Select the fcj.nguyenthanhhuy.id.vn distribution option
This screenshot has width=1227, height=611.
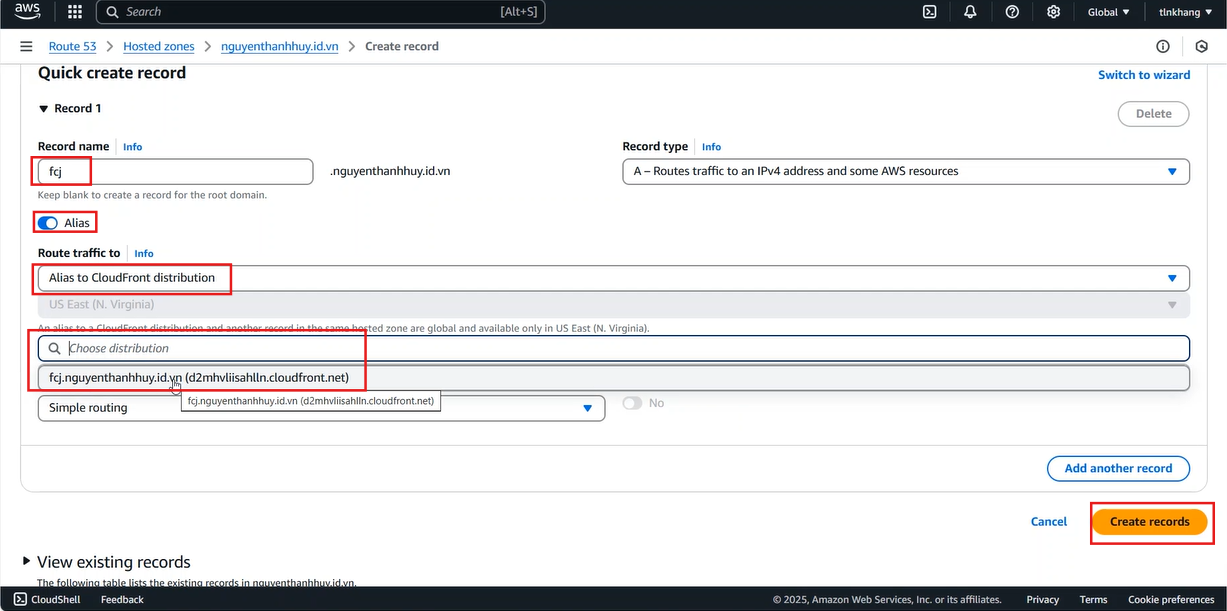614,378
